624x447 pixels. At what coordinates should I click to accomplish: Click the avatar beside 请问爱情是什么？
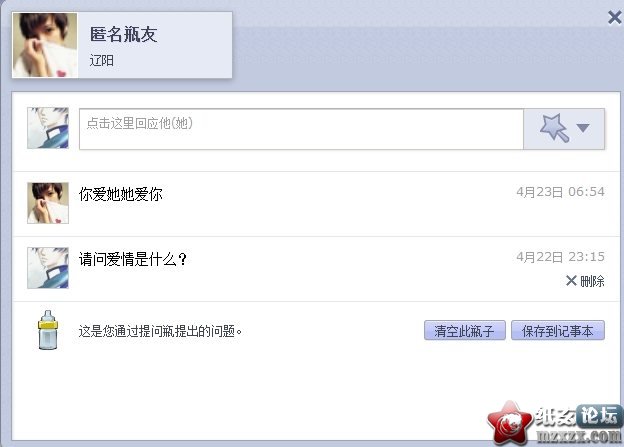[48, 268]
